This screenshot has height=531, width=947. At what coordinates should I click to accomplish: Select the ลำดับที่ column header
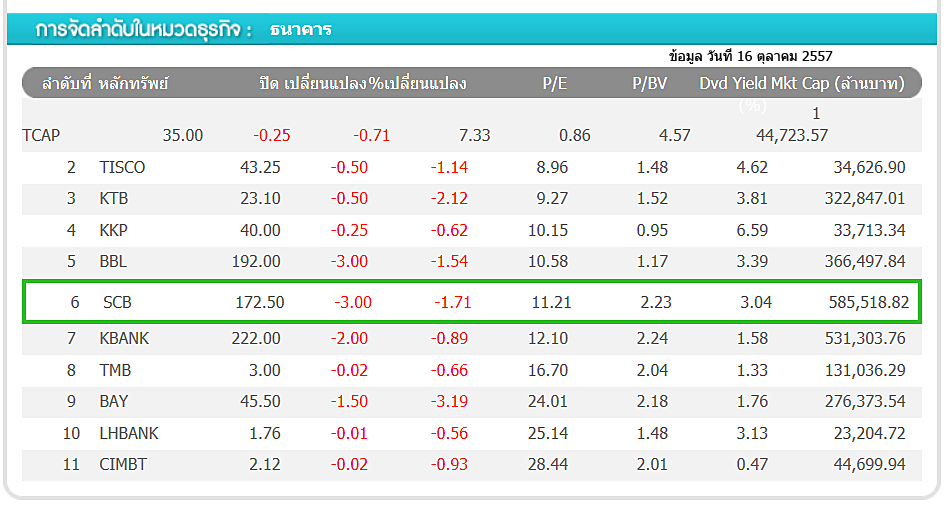click(66, 84)
